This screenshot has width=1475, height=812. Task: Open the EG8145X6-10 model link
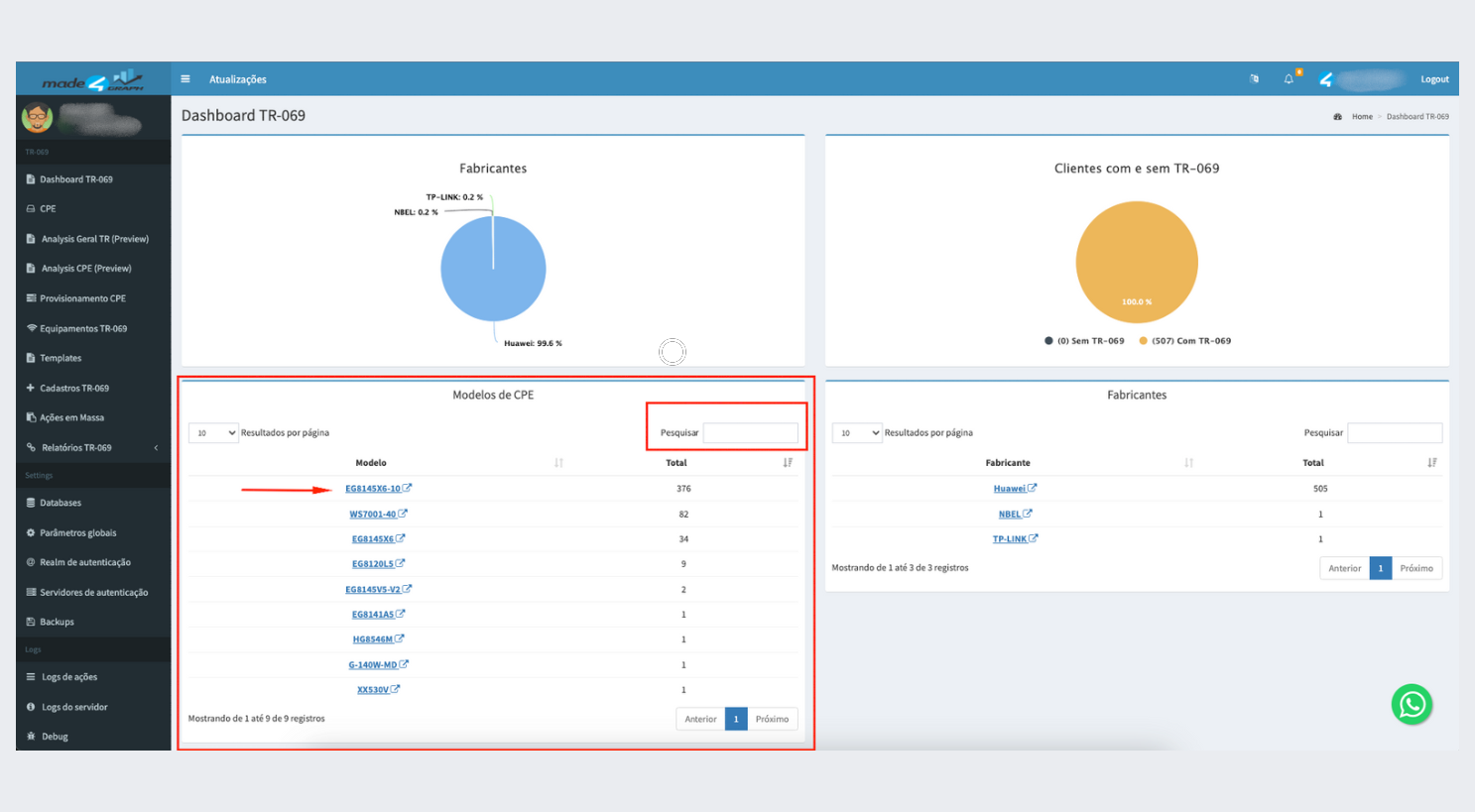(373, 489)
